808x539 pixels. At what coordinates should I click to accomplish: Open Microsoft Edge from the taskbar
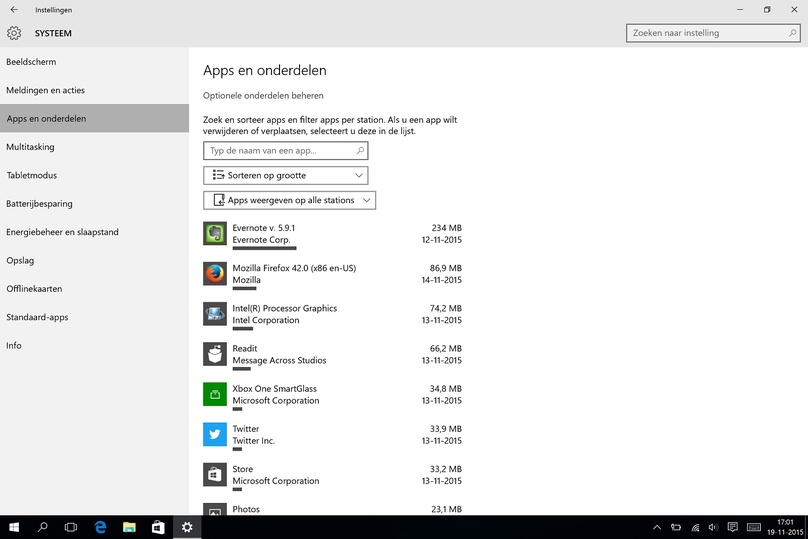100,527
